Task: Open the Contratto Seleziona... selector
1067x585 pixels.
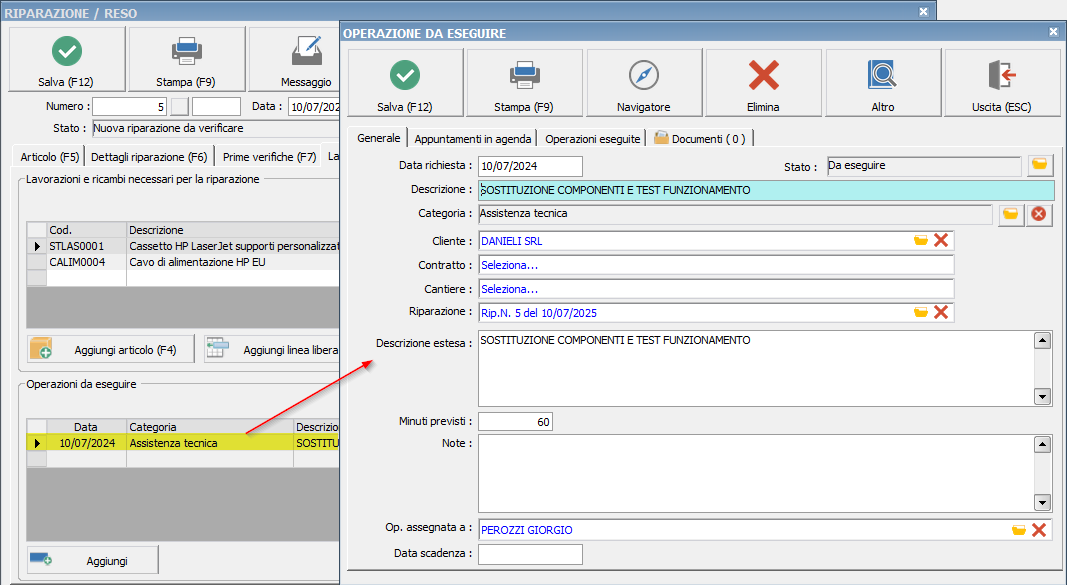Action: click(x=715, y=265)
